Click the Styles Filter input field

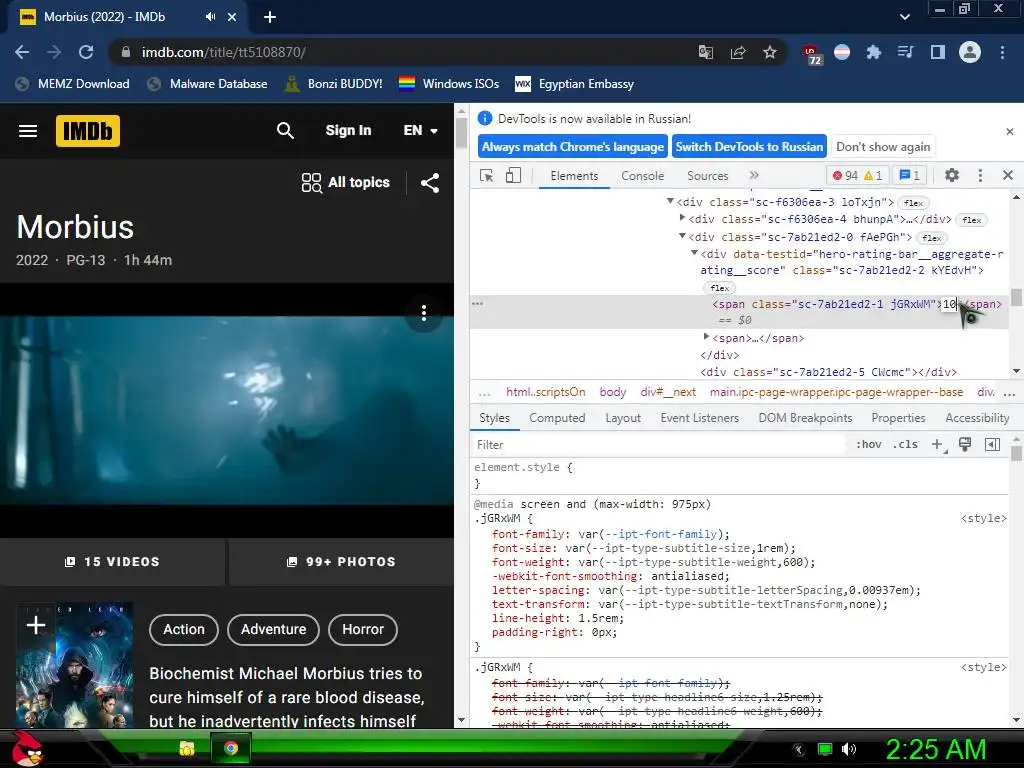pos(660,445)
